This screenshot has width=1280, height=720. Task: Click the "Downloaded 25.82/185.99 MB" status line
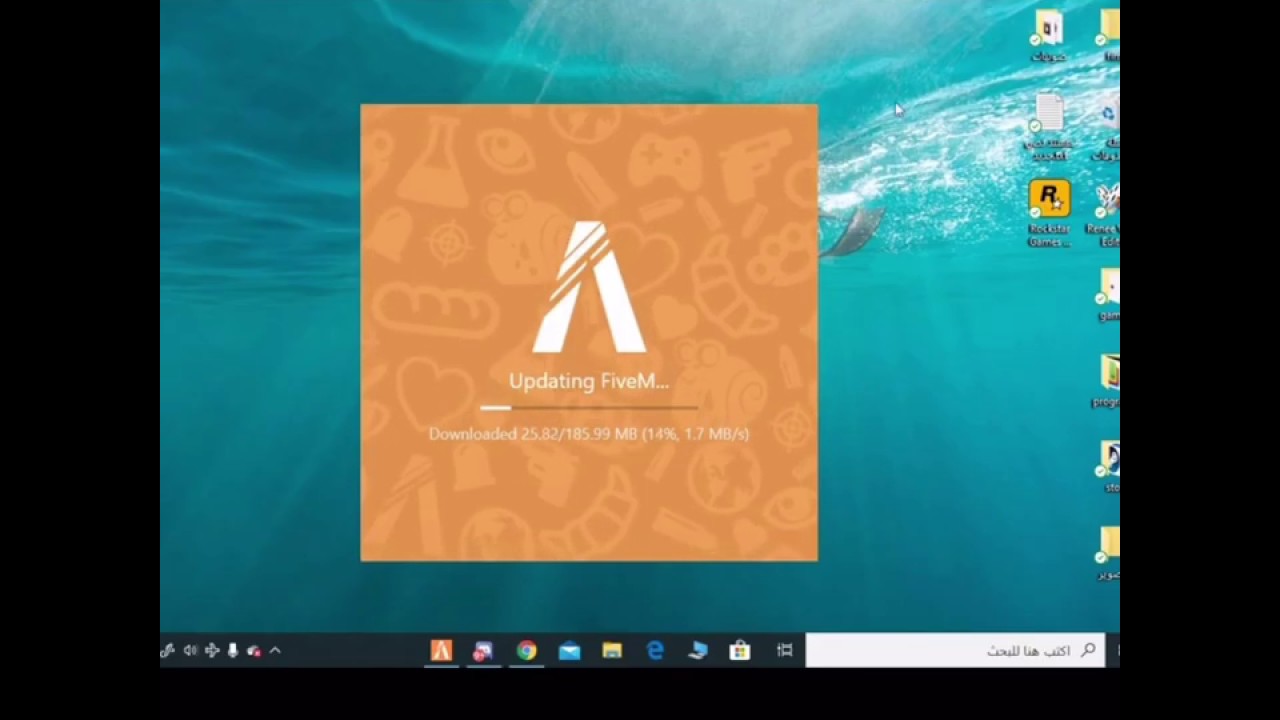(x=589, y=434)
